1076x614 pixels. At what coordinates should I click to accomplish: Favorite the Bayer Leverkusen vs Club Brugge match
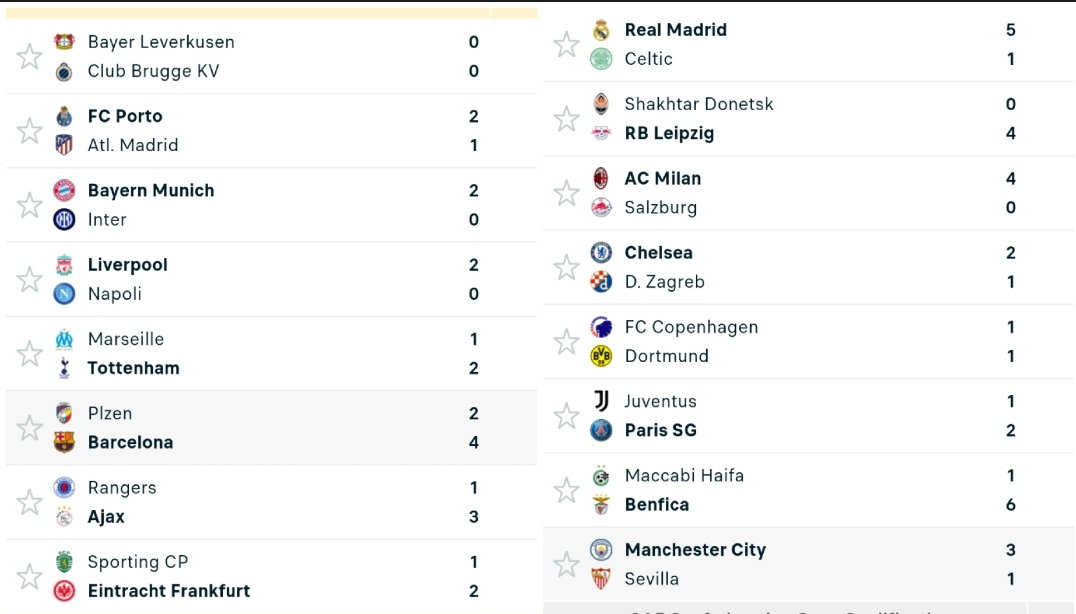pyautogui.click(x=30, y=56)
